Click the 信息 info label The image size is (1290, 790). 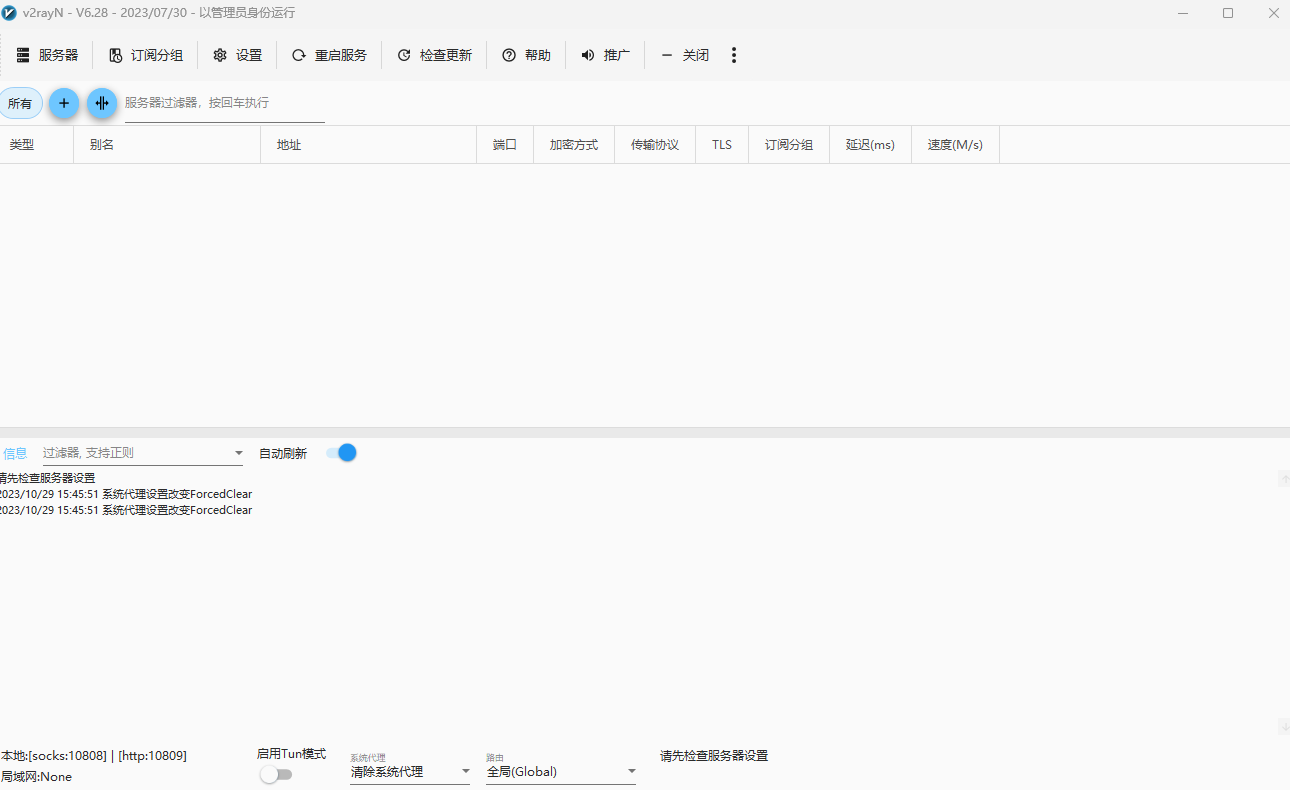click(15, 453)
